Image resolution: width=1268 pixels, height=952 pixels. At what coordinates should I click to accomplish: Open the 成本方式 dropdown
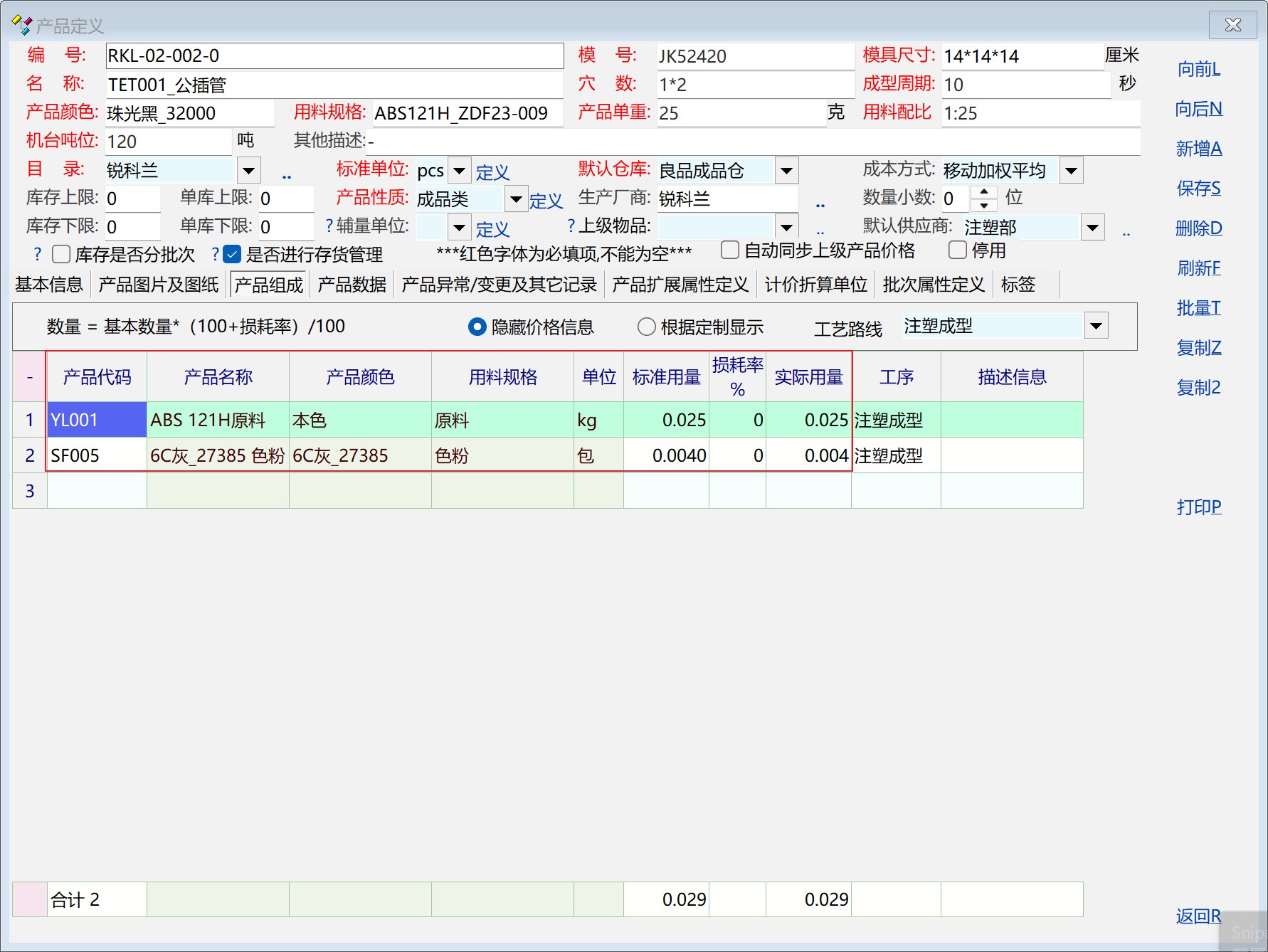[x=1071, y=171]
